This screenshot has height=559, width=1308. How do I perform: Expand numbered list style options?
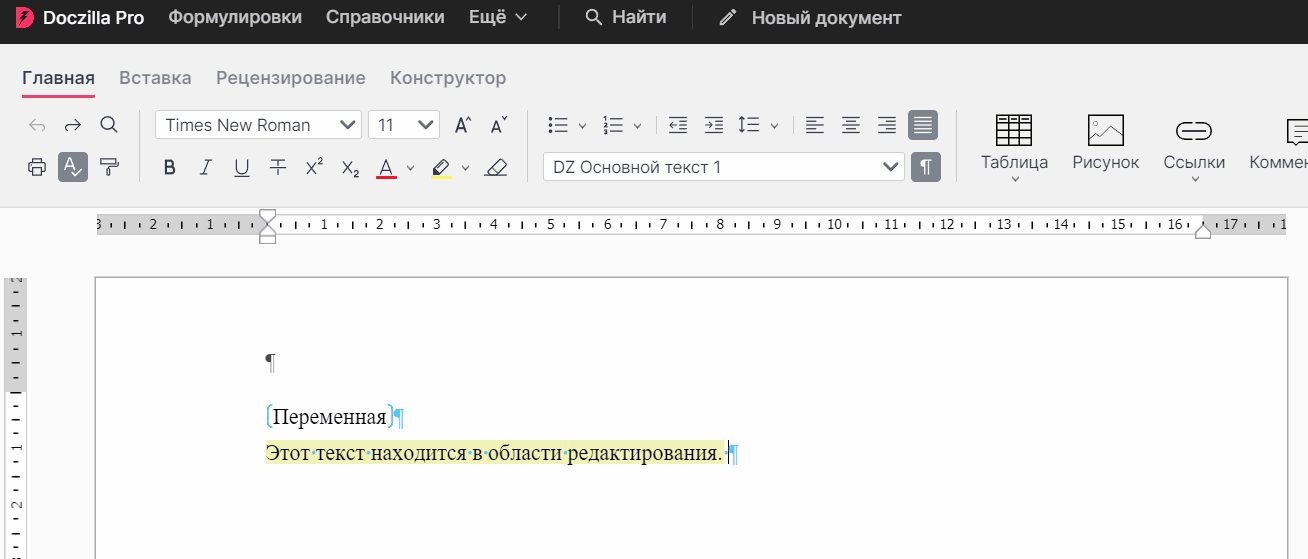(638, 126)
